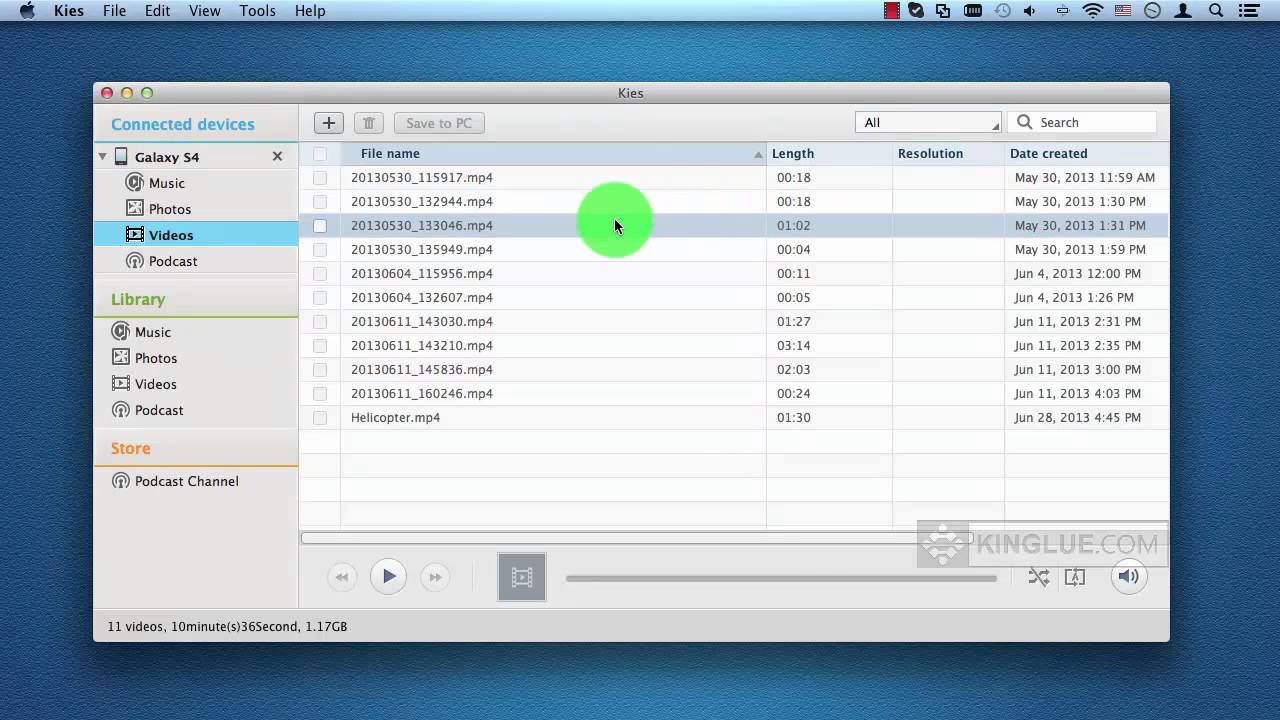Open Notification Center list icon
The image size is (1280, 720).
tap(1247, 11)
